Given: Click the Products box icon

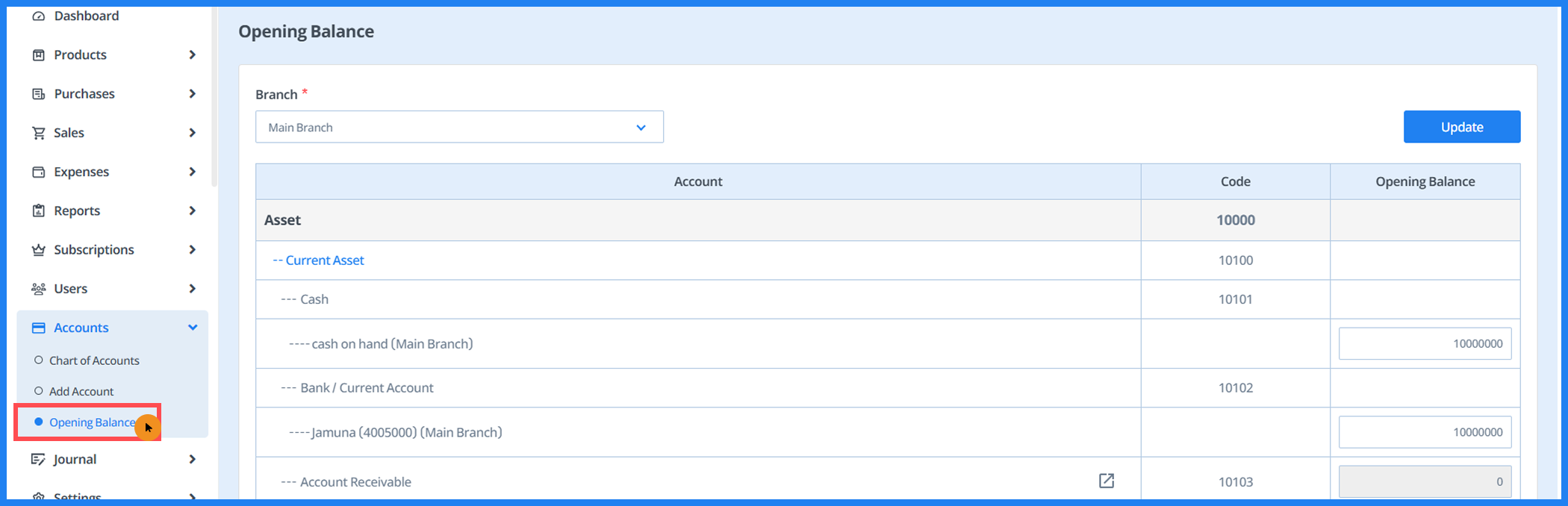Looking at the screenshot, I should coord(39,55).
